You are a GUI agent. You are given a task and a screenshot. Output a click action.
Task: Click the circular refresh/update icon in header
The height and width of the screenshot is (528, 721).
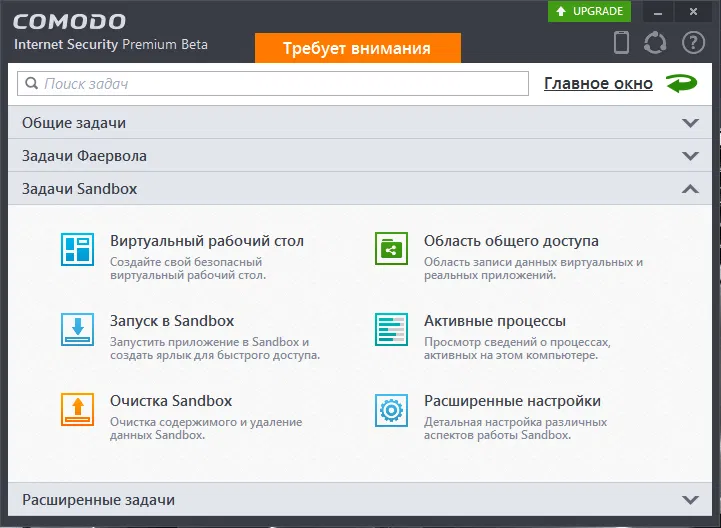point(656,43)
